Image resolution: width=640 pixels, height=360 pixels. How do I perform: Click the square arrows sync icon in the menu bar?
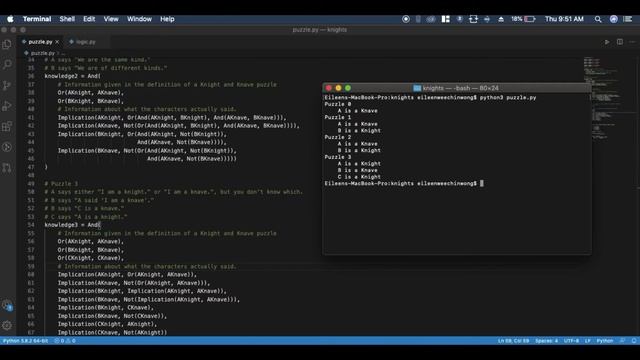473,19
